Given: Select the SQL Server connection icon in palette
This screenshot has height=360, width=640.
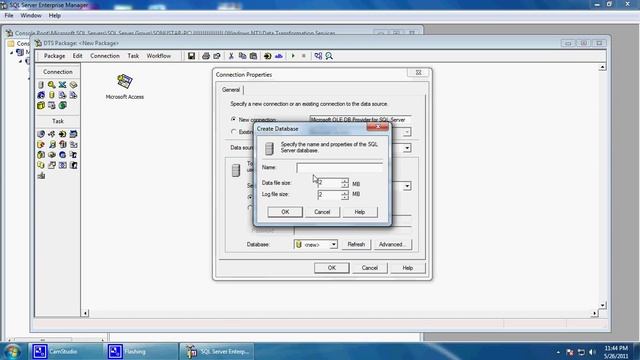Looking at the screenshot, I should 41,85.
